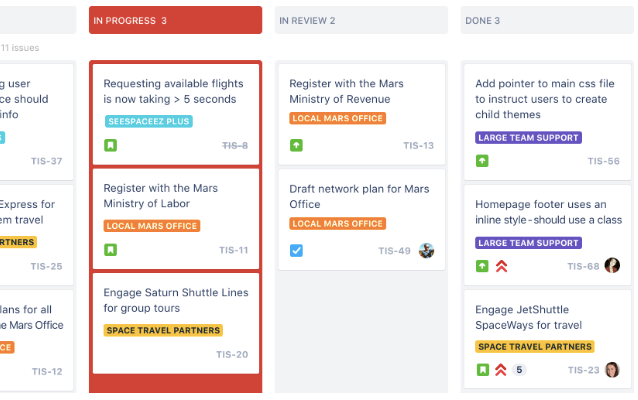Click the blue task icon on TIS-49

297,250
